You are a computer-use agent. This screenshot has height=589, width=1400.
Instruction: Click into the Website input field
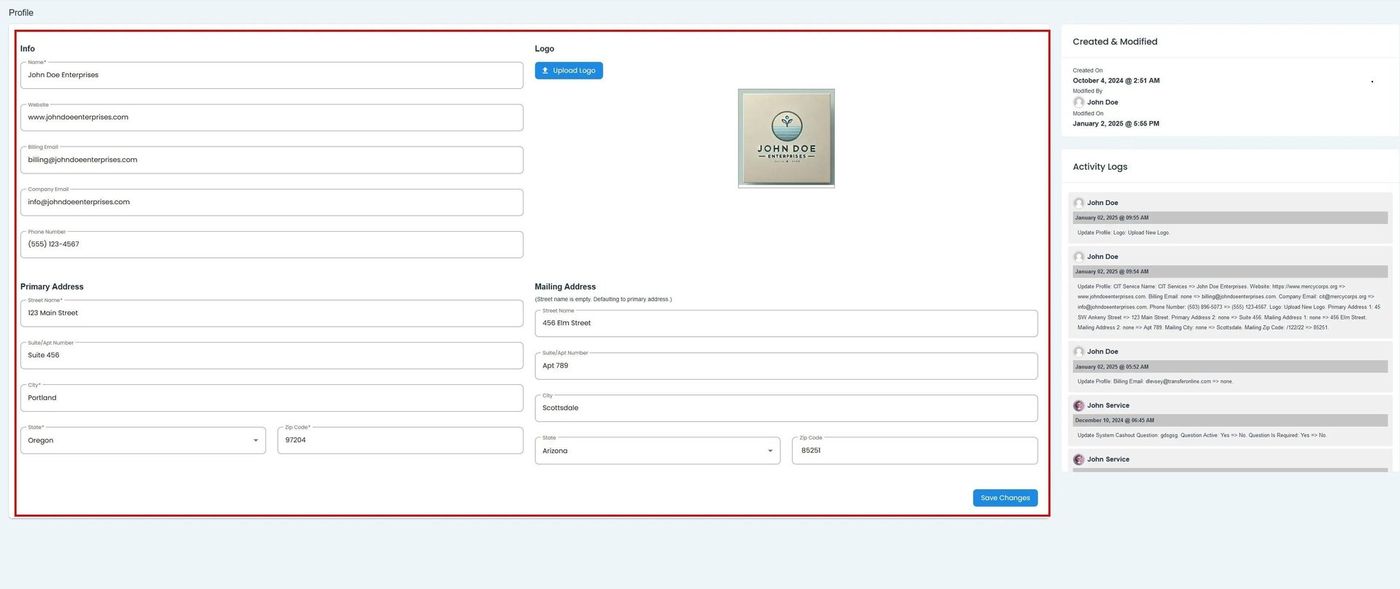click(x=271, y=118)
